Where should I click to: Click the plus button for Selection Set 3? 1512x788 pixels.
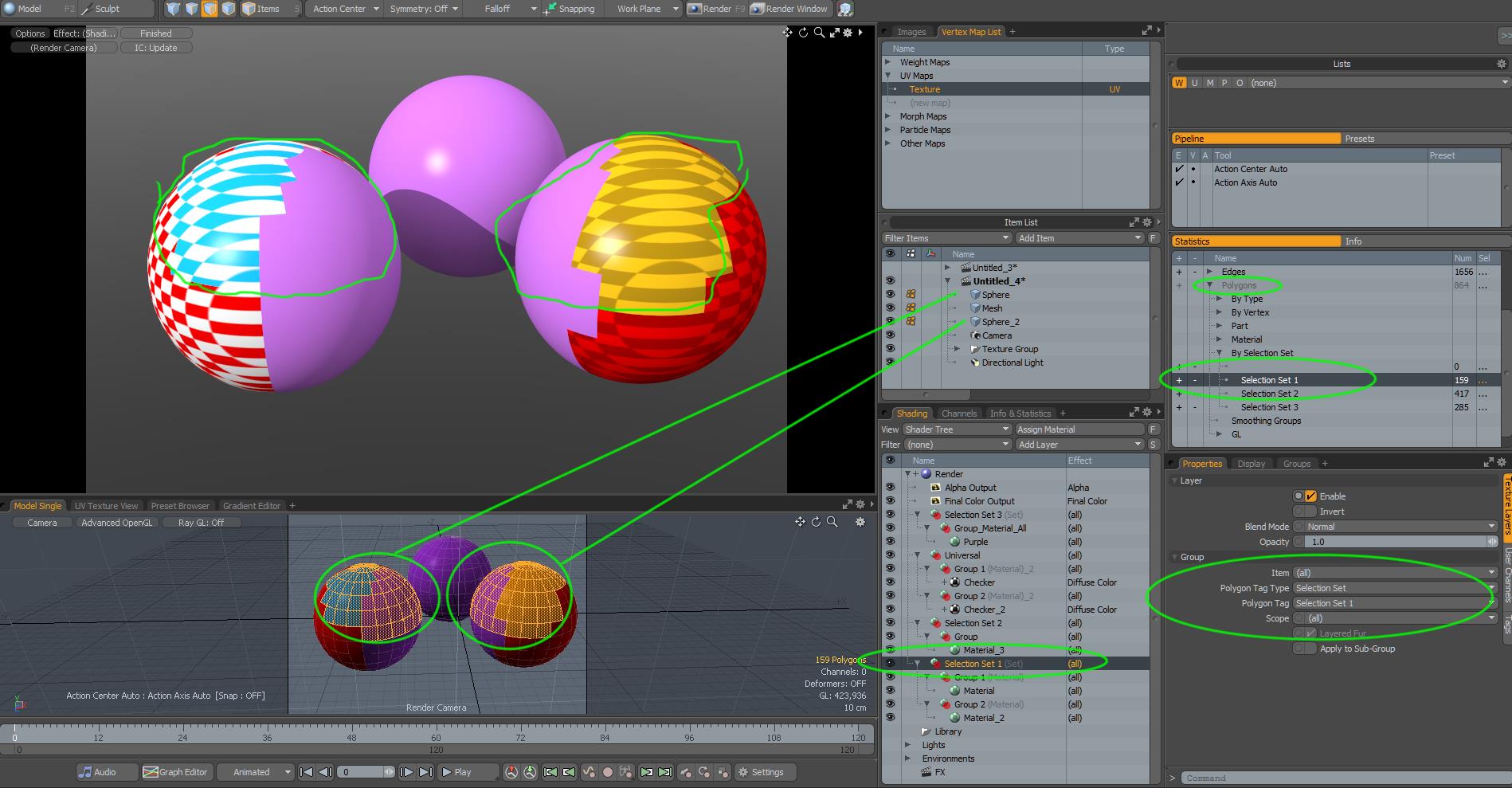coord(1179,407)
